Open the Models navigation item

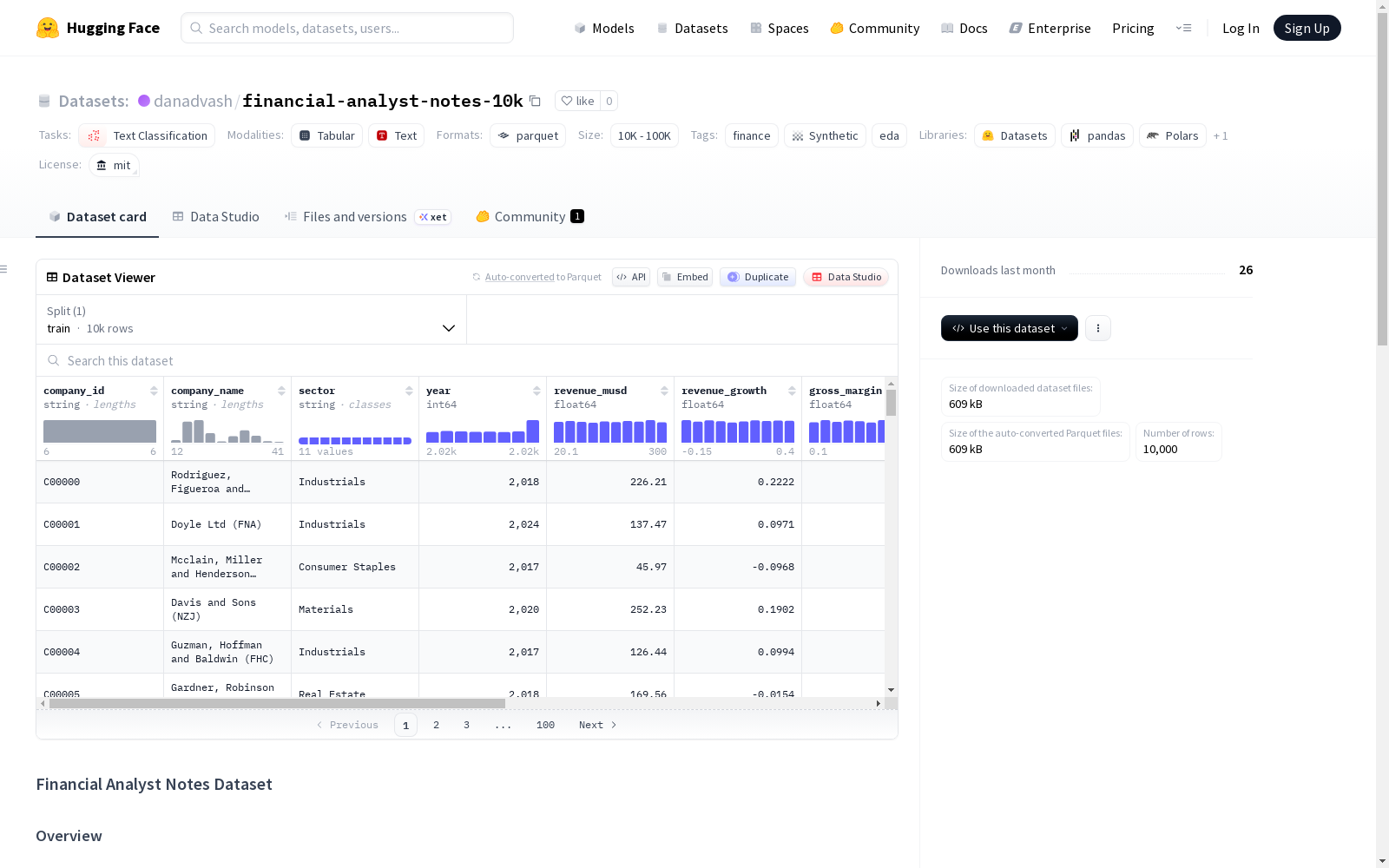click(604, 28)
